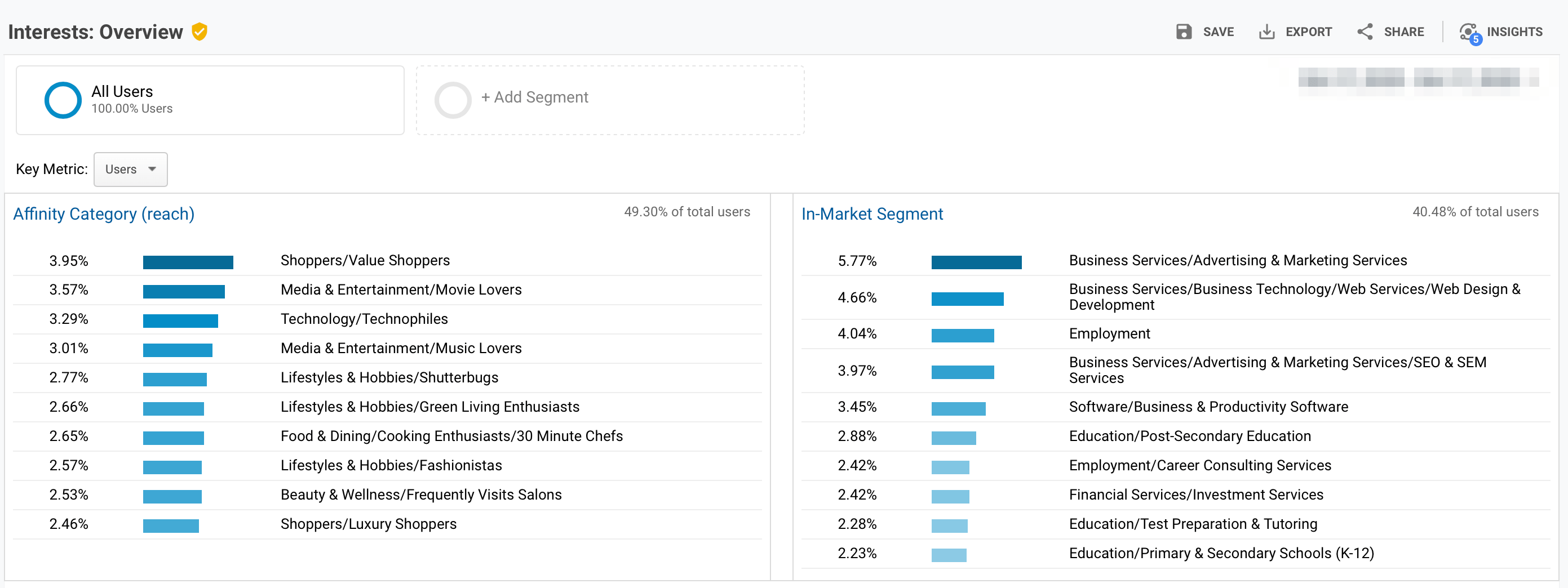Click the Advertising & Marketing Services 5.77% bar
Viewport: 1568px width, 588px height.
[x=976, y=262]
